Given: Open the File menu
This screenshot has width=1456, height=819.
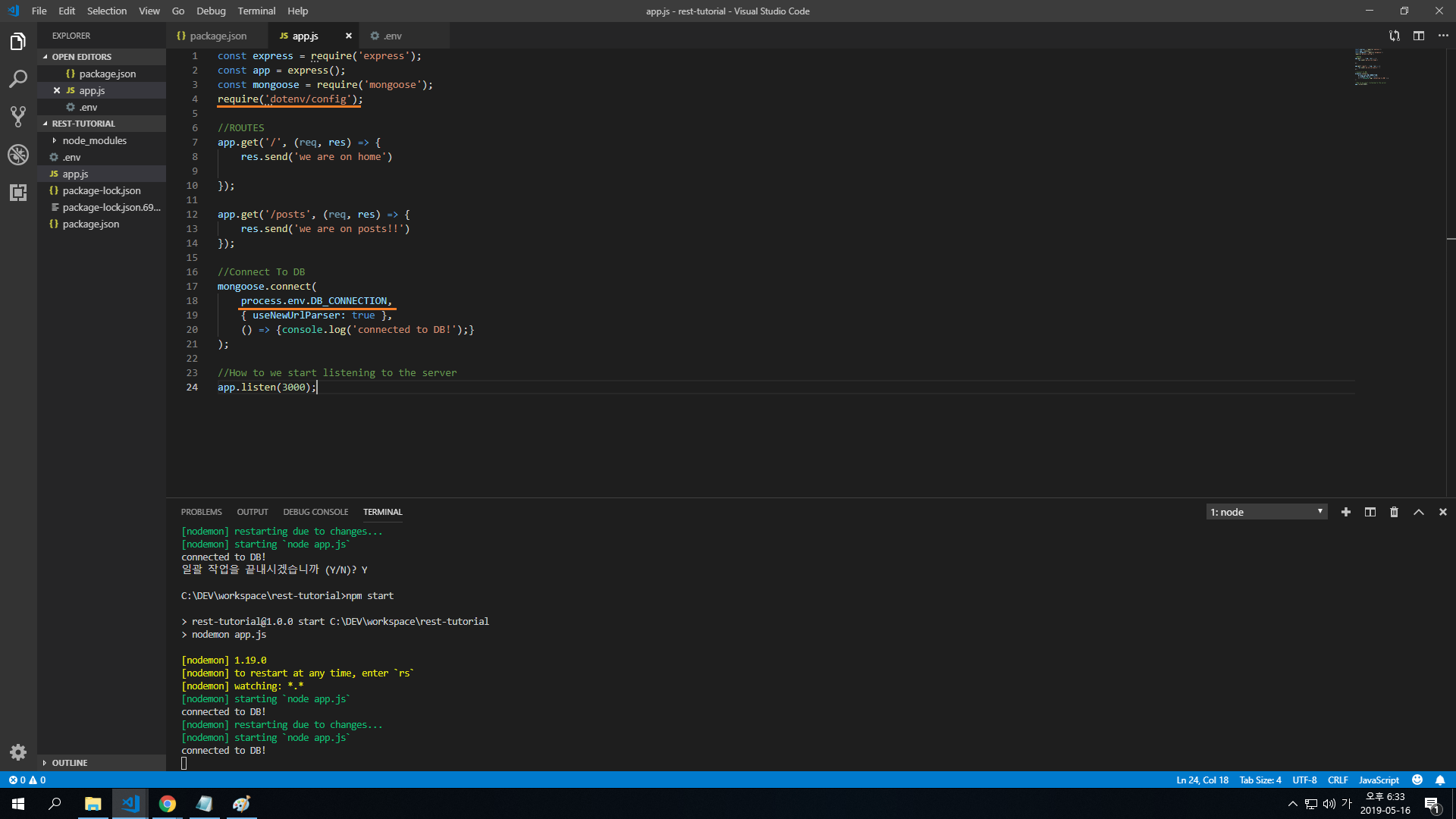Looking at the screenshot, I should pos(39,11).
